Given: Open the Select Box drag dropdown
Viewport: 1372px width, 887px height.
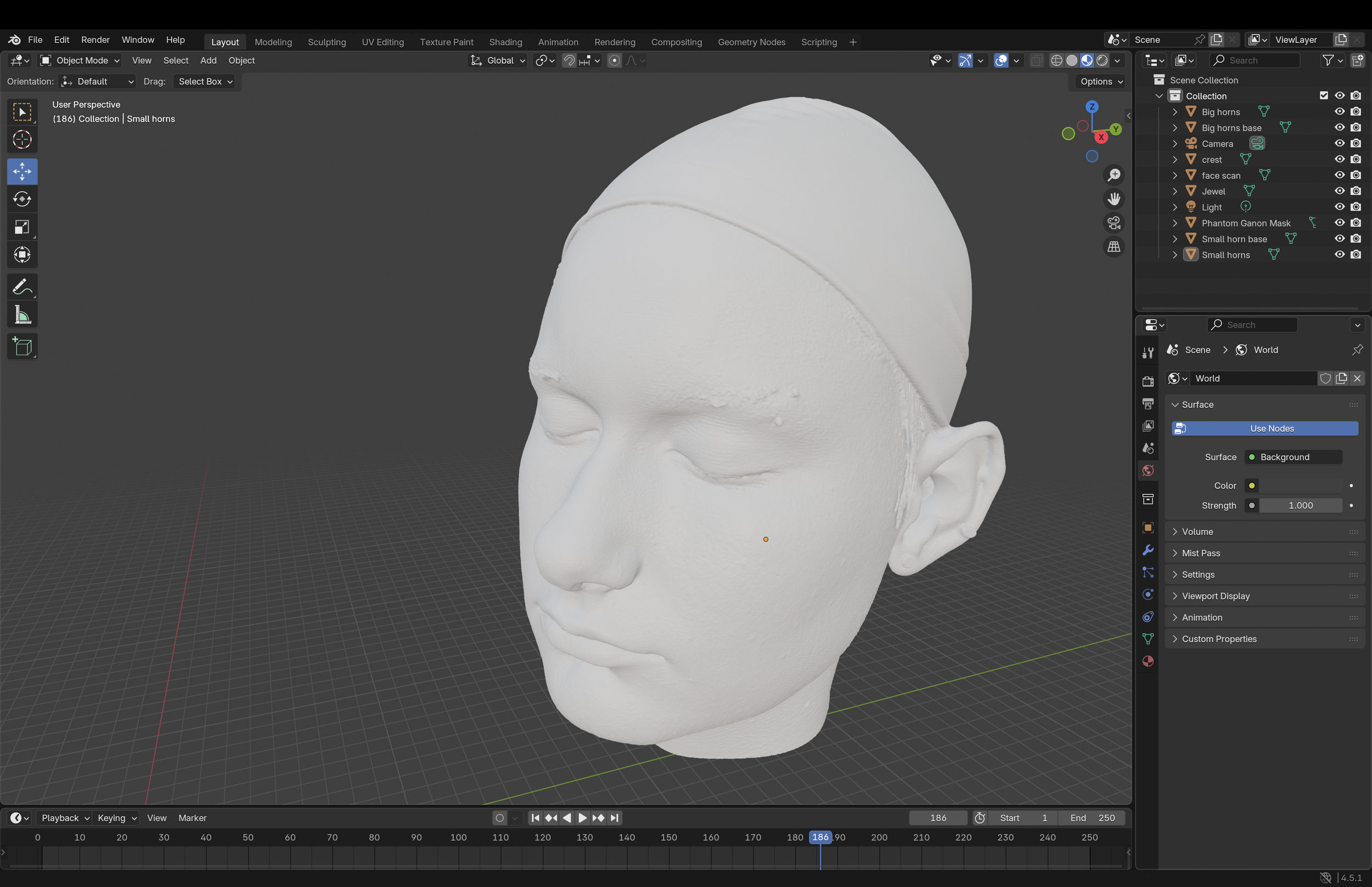Looking at the screenshot, I should pyautogui.click(x=204, y=82).
